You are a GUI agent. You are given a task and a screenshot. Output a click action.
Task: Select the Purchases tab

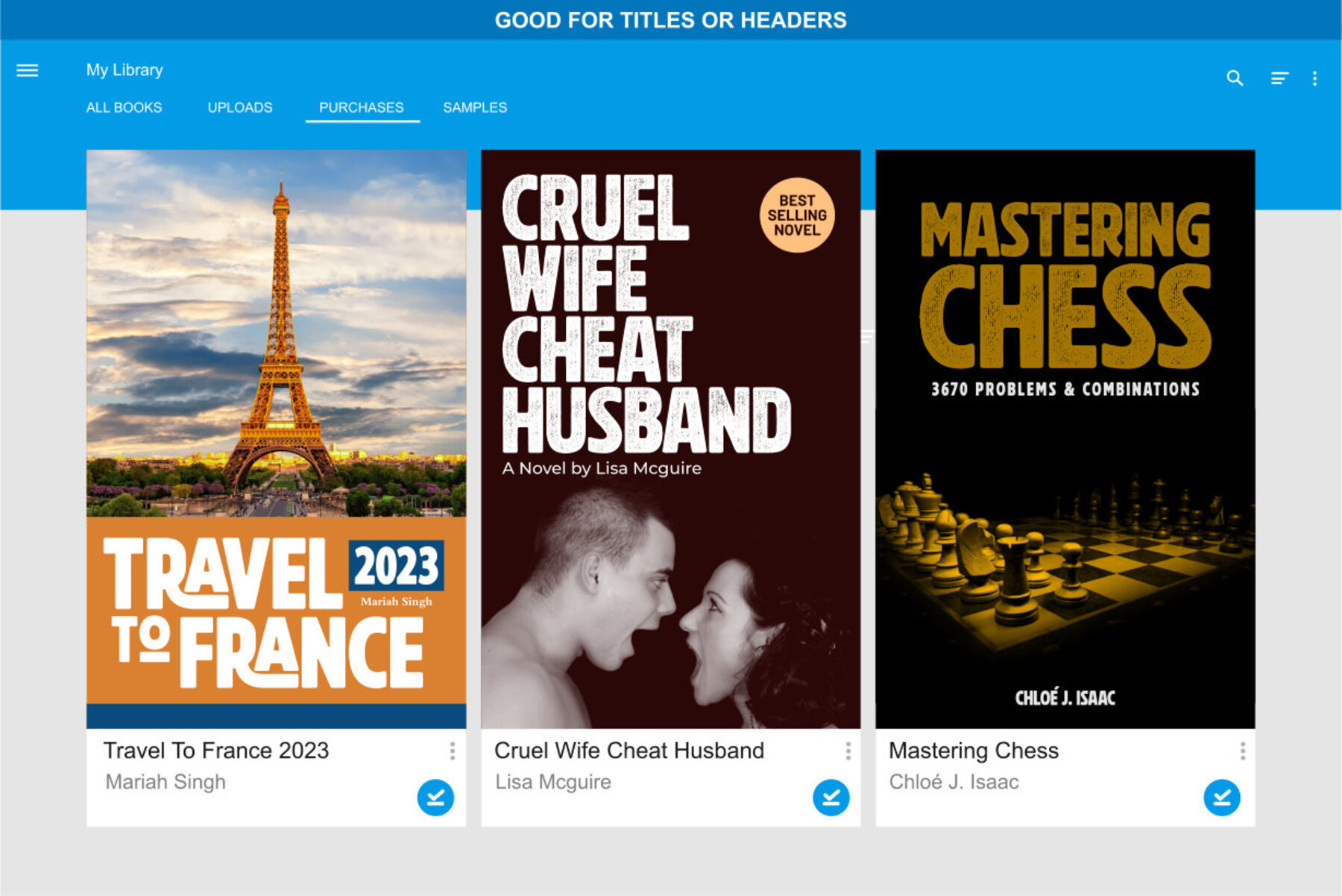coord(362,107)
